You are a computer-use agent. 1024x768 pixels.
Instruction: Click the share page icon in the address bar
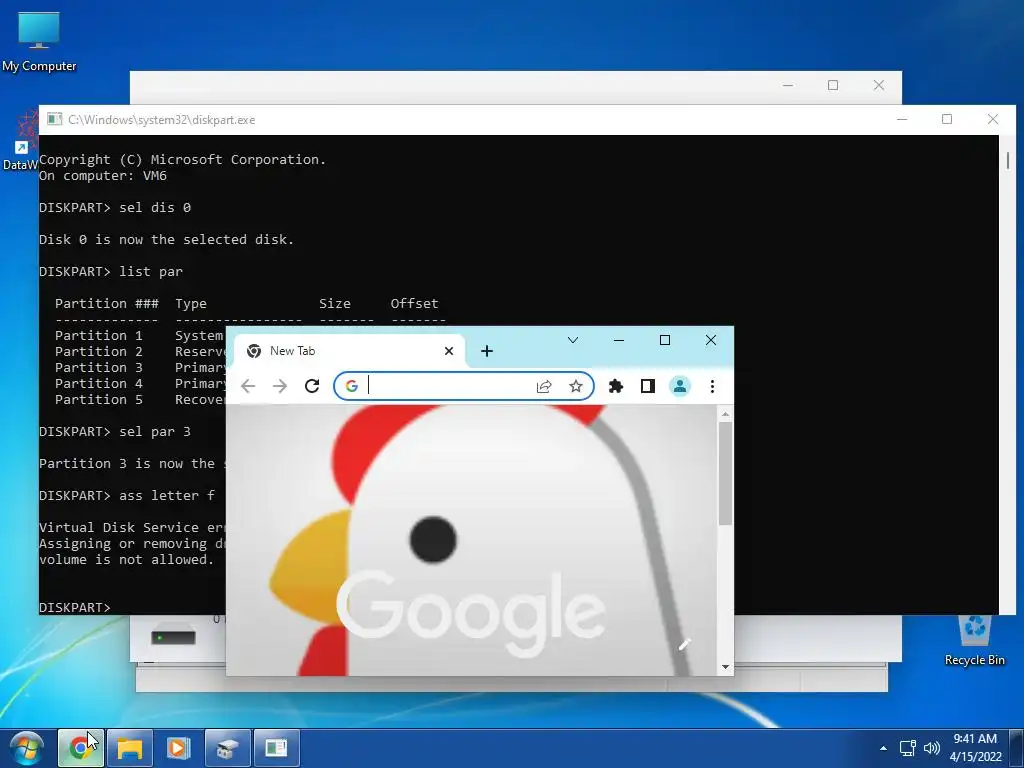tap(544, 386)
